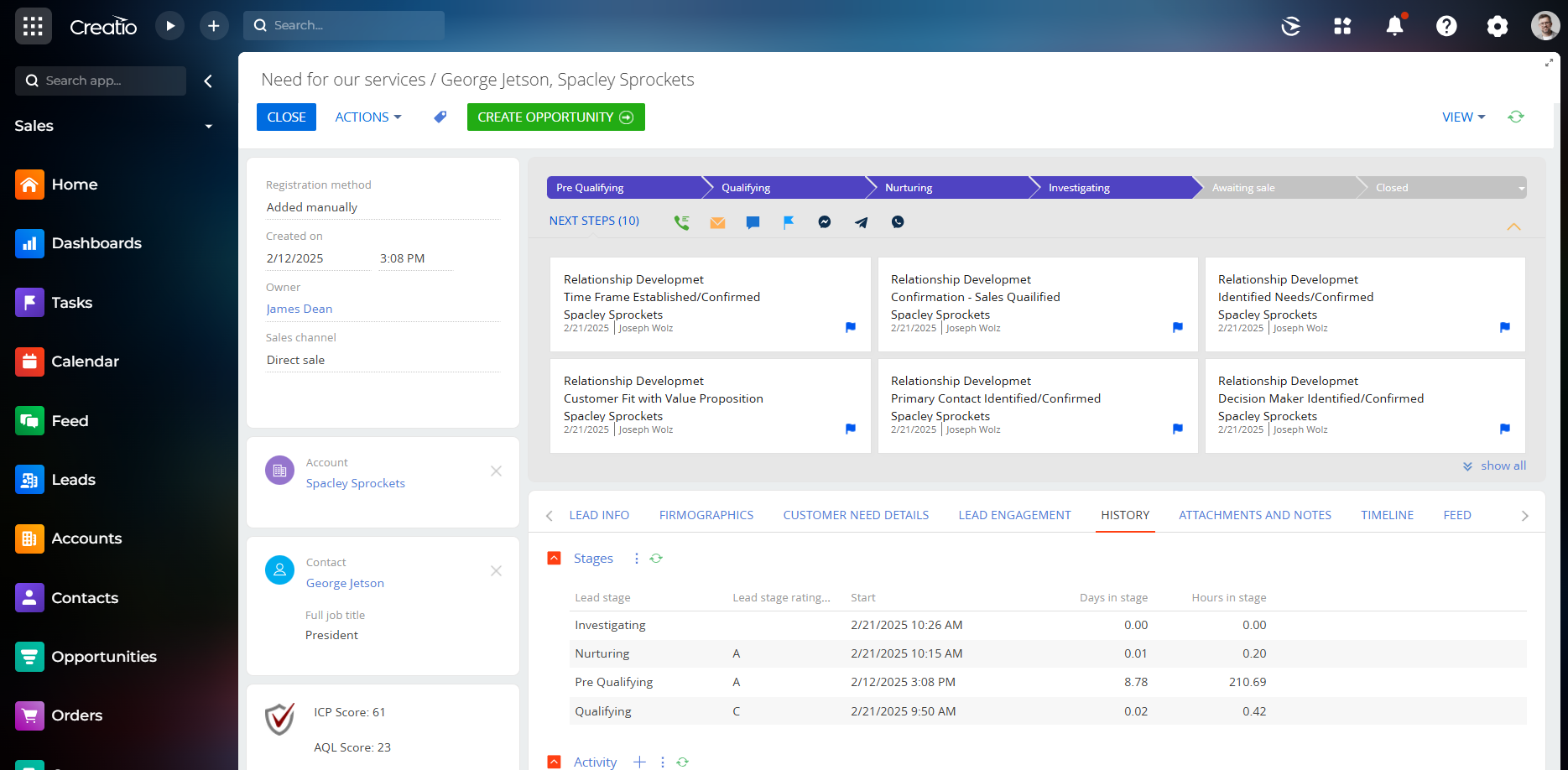This screenshot has width=1568, height=770.
Task: Open the communication panel chat icon
Action: click(1291, 26)
